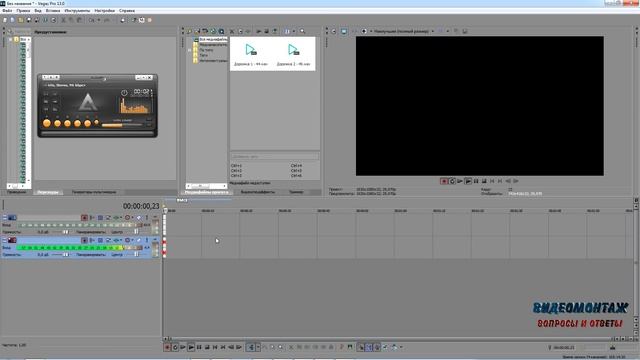Click the Undo icon in main toolbar
640x360 pixels.
pyautogui.click(x=92, y=20)
